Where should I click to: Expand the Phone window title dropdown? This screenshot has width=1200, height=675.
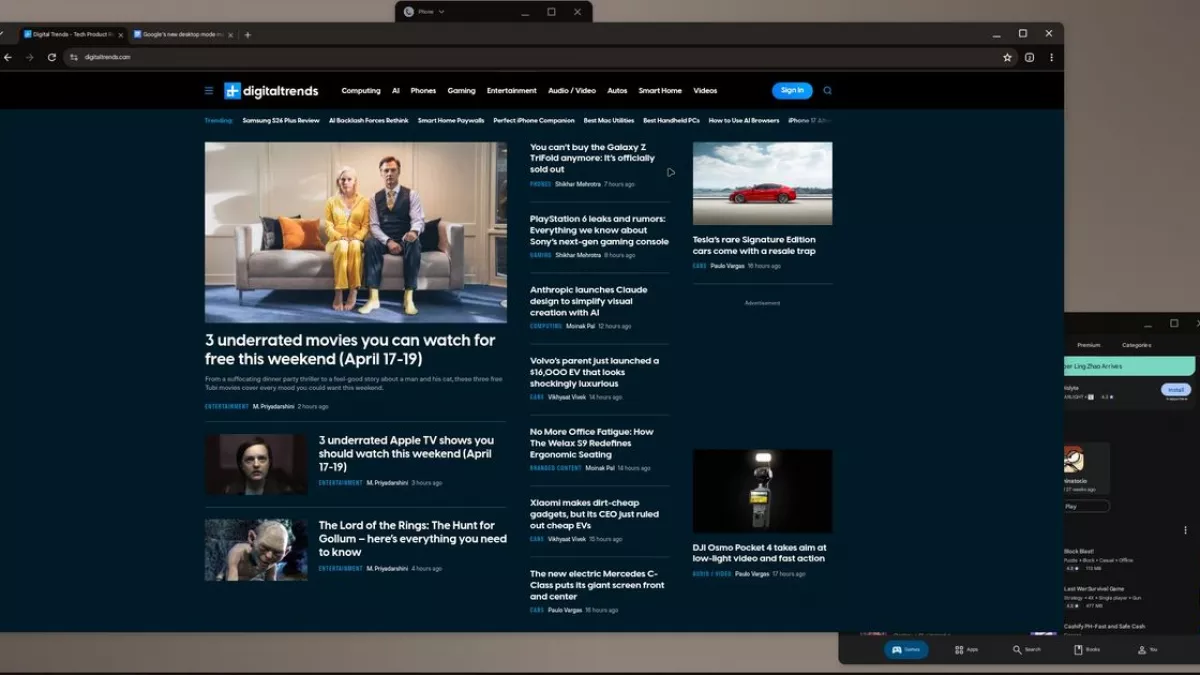coord(441,12)
